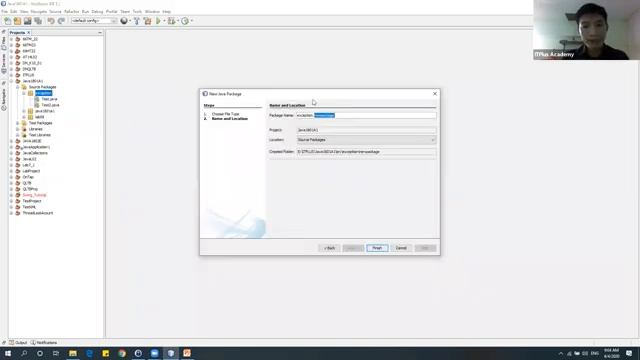Click the Profile Project clock icon
This screenshot has height=360, width=640.
coord(185,21)
